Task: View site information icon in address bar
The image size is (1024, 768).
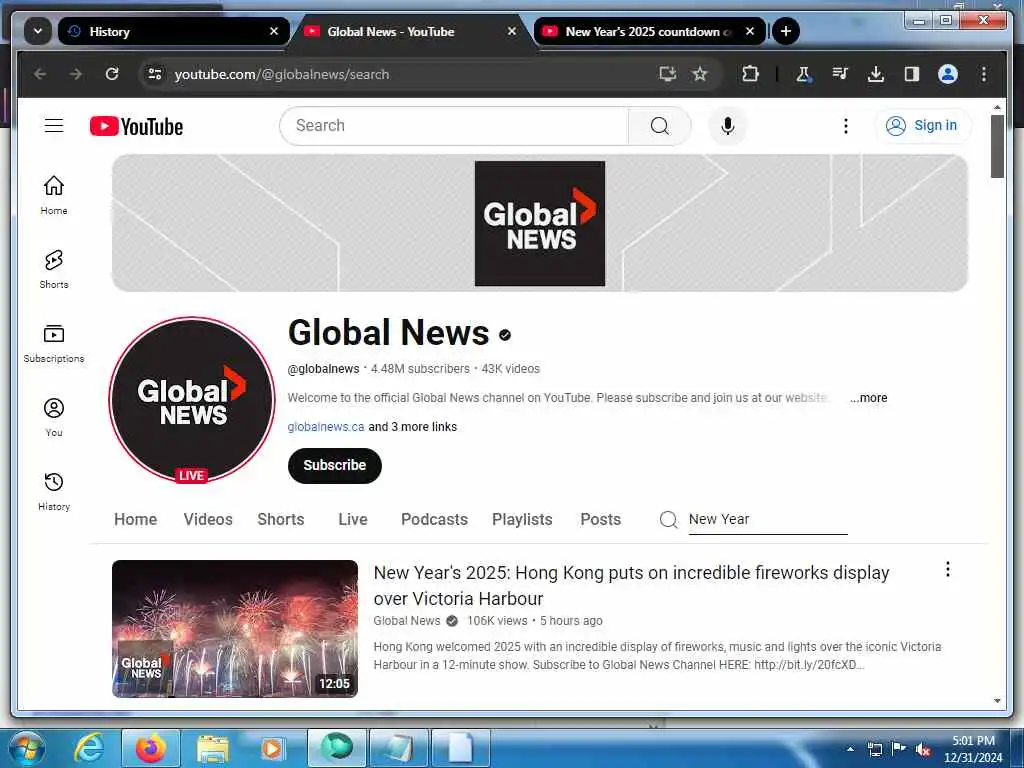Action: click(155, 74)
